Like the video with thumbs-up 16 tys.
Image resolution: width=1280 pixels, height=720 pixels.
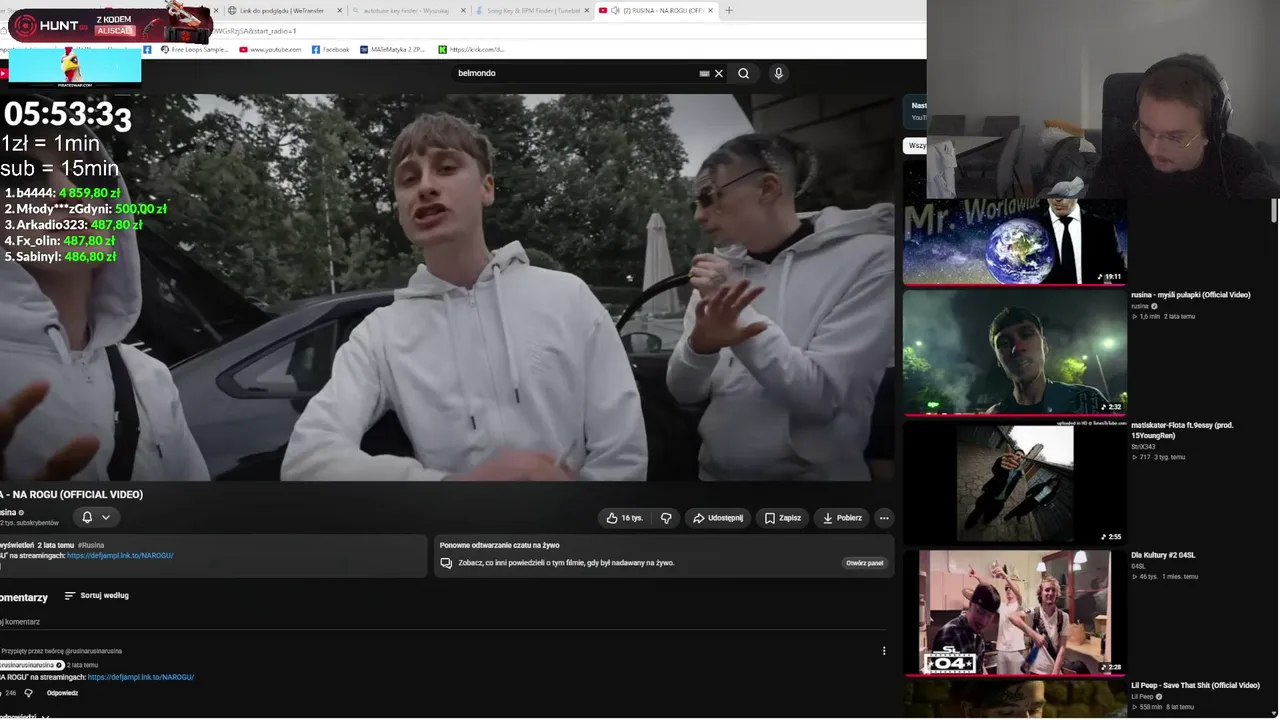click(624, 518)
